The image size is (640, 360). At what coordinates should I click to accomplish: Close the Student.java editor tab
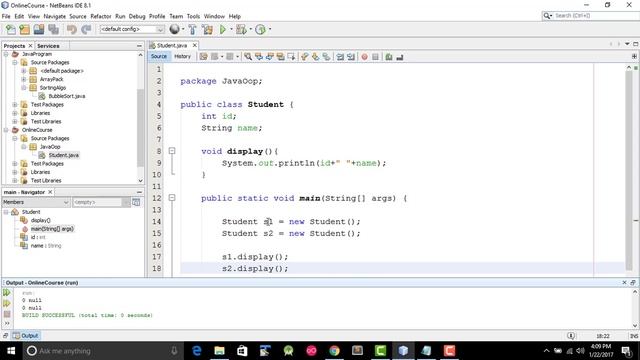(x=195, y=45)
